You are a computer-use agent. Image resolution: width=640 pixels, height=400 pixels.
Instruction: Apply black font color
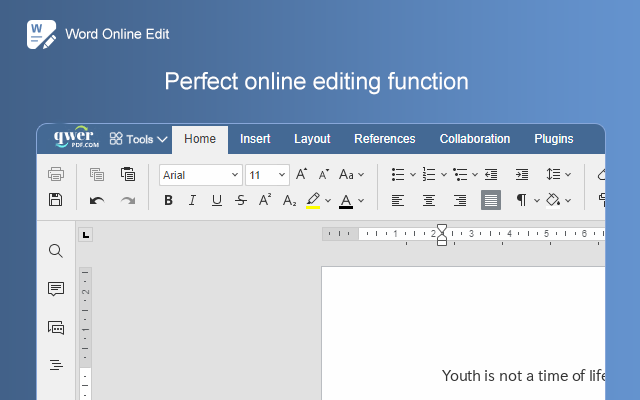coord(346,201)
